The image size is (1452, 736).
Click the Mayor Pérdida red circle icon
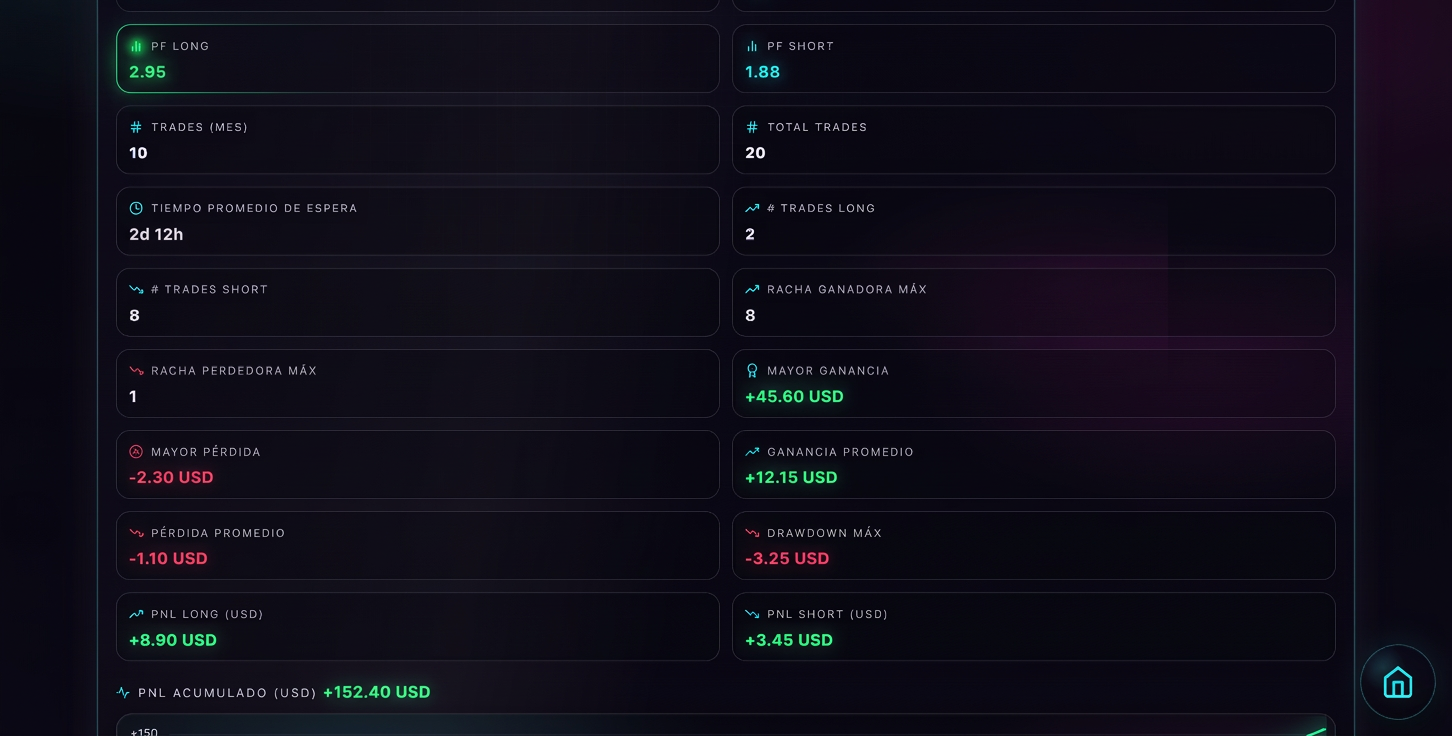click(136, 452)
